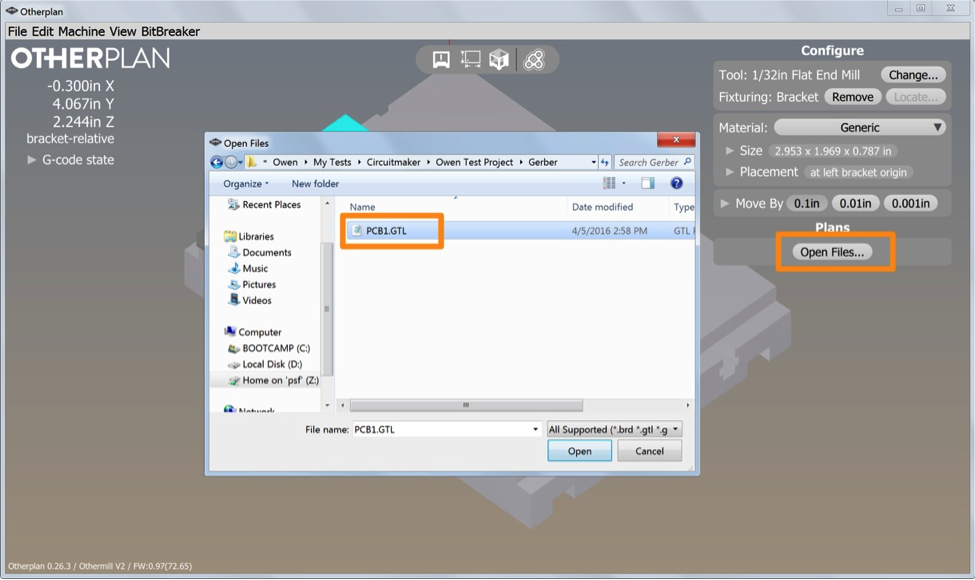Switch to the 3D cube view icon
The width and height of the screenshot is (975, 580).
499,60
